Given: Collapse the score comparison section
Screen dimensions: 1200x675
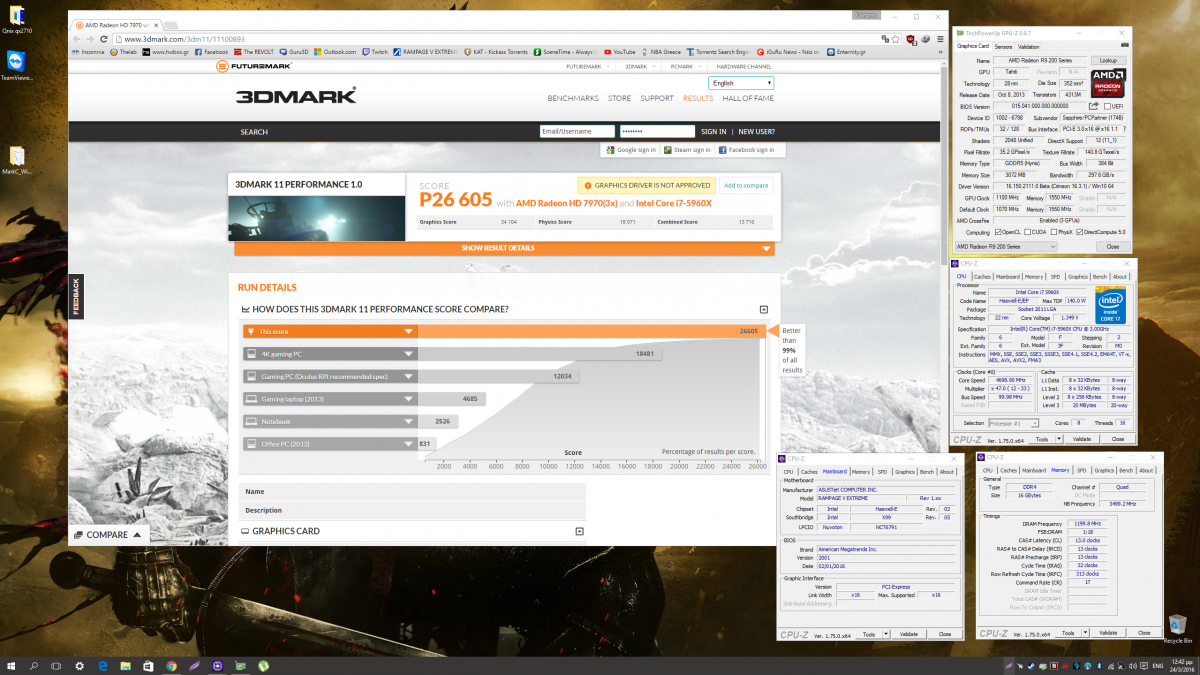Looking at the screenshot, I should (x=764, y=310).
